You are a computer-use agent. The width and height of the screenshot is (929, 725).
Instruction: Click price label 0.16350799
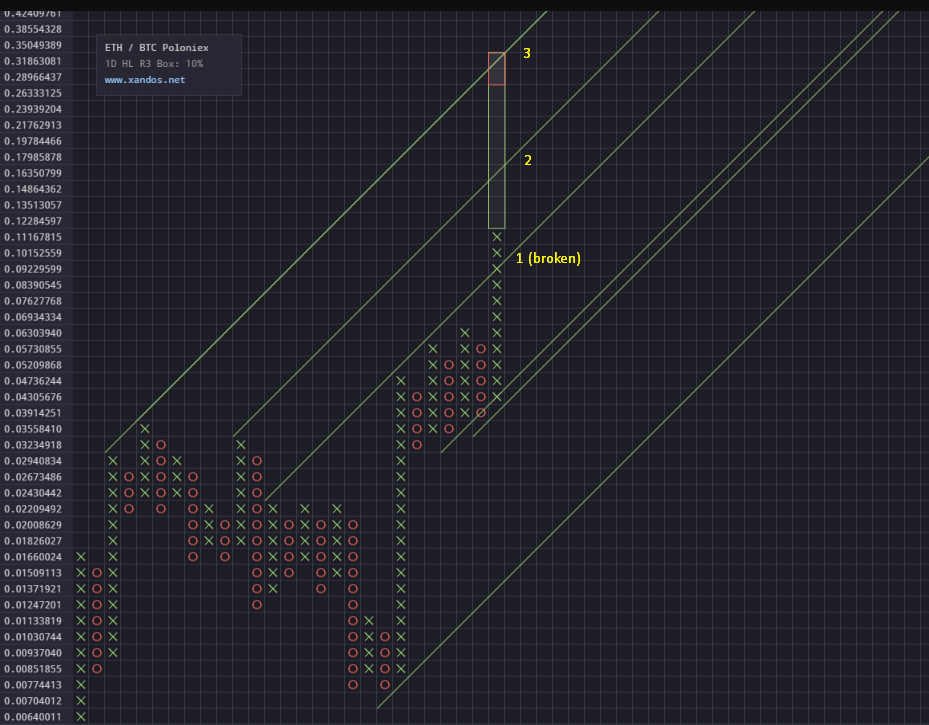33,173
